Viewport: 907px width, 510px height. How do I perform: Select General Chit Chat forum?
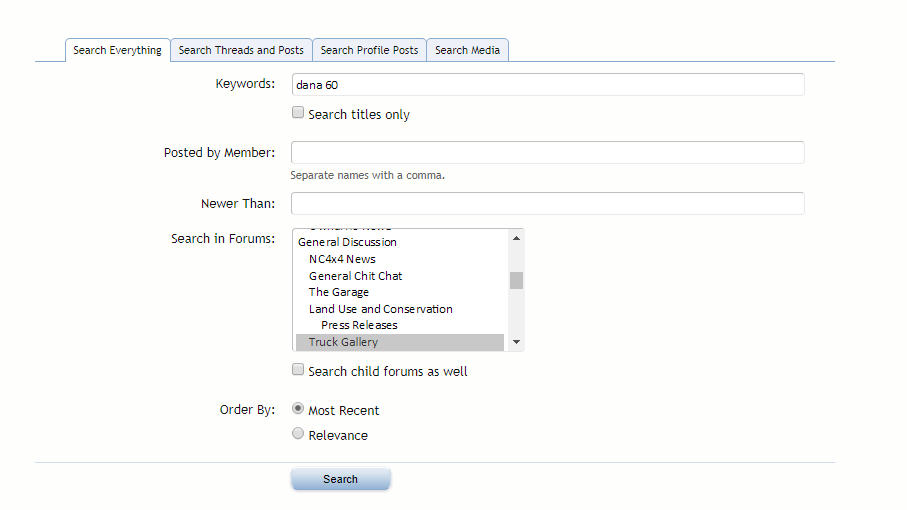355,276
